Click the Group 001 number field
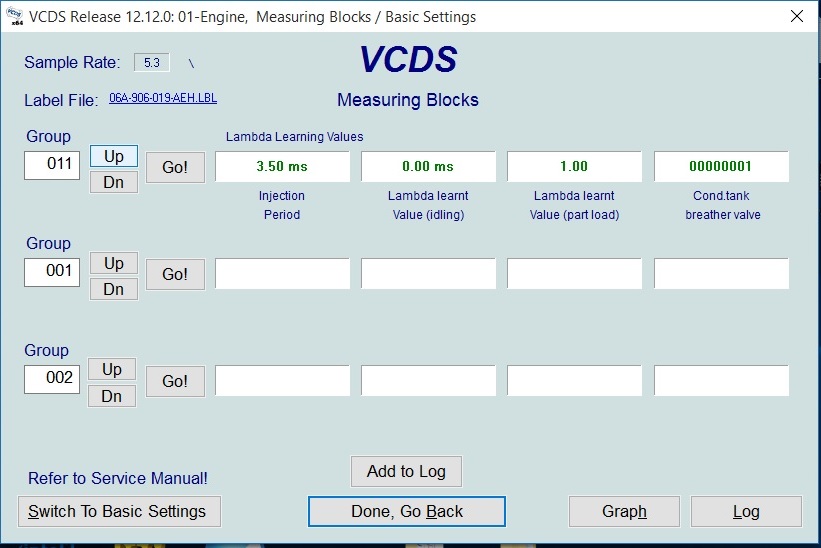This screenshot has width=821, height=548. coord(52,271)
